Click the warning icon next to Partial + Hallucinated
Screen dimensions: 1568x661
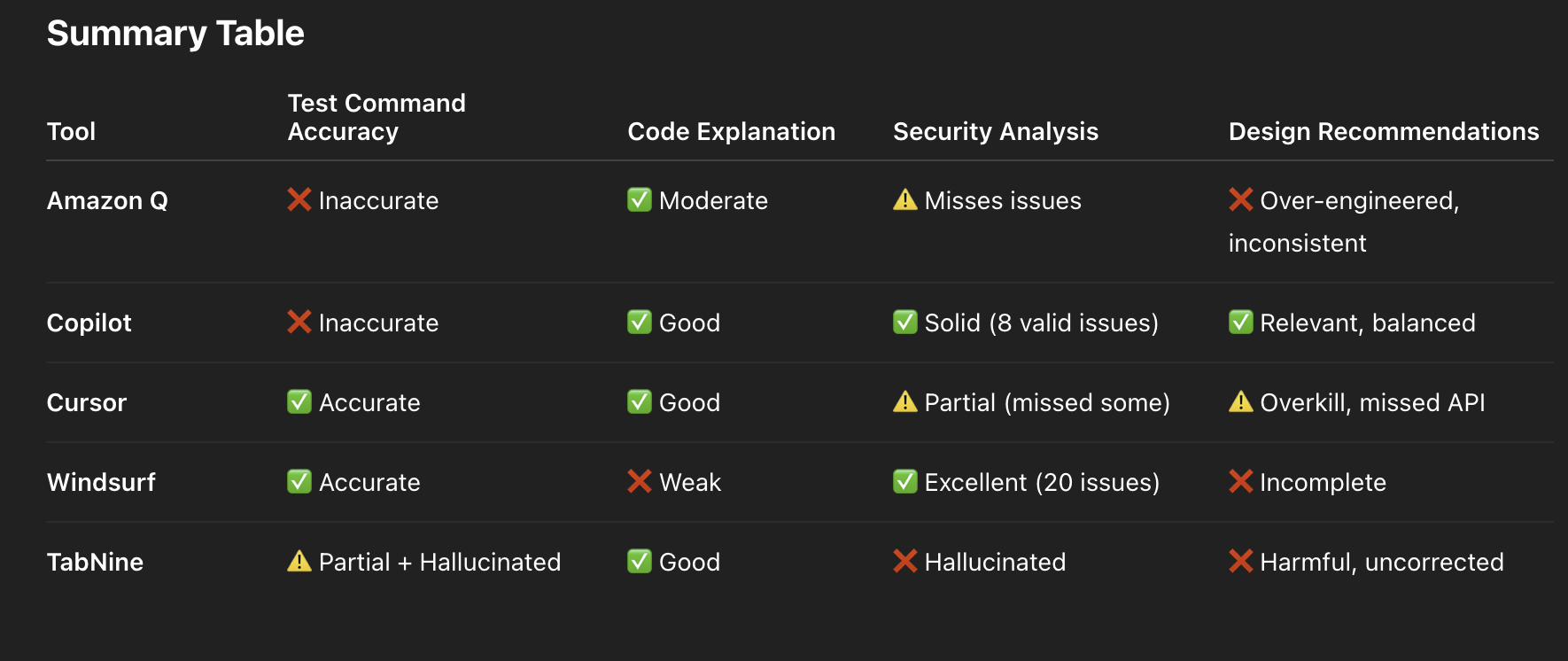pos(299,562)
